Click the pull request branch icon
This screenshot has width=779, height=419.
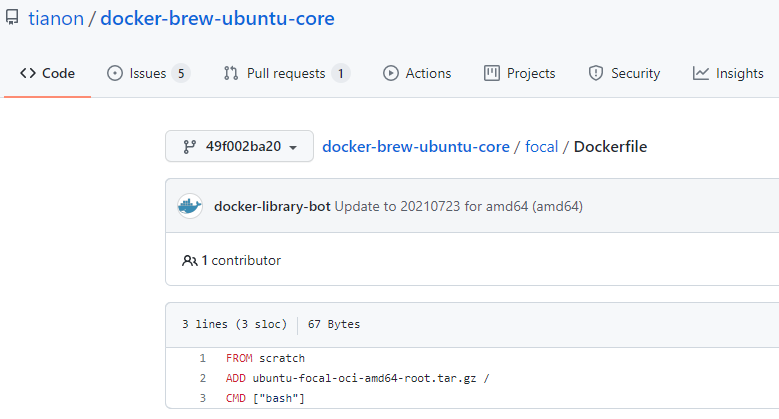point(231,73)
